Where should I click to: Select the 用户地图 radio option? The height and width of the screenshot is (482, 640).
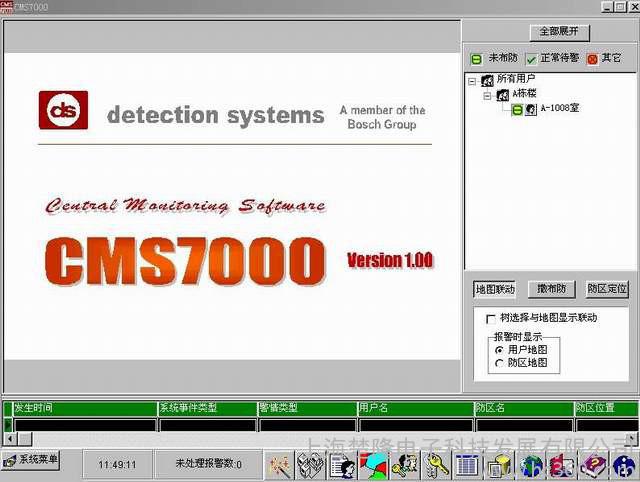[x=499, y=350]
